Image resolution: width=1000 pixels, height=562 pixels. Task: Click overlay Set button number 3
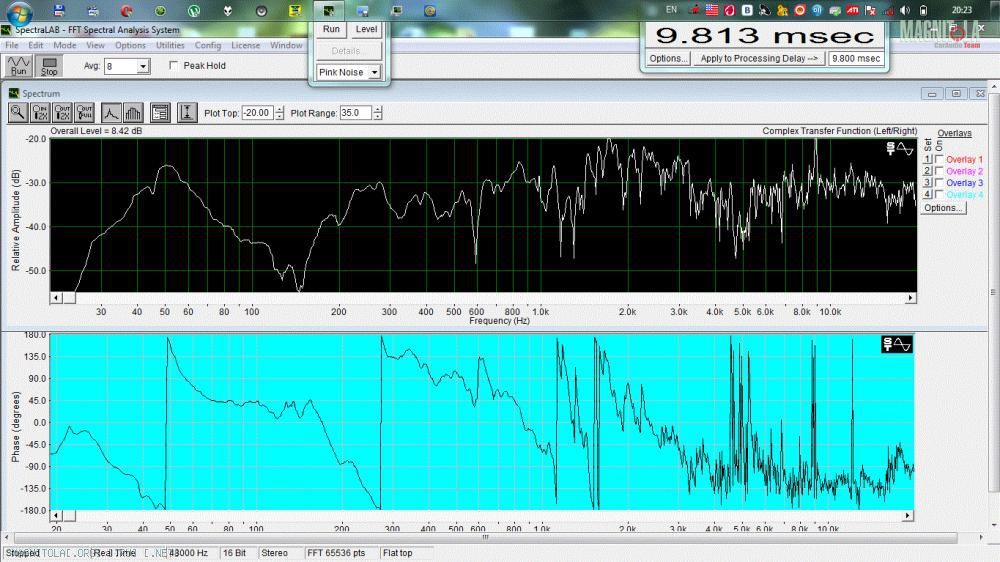click(928, 182)
